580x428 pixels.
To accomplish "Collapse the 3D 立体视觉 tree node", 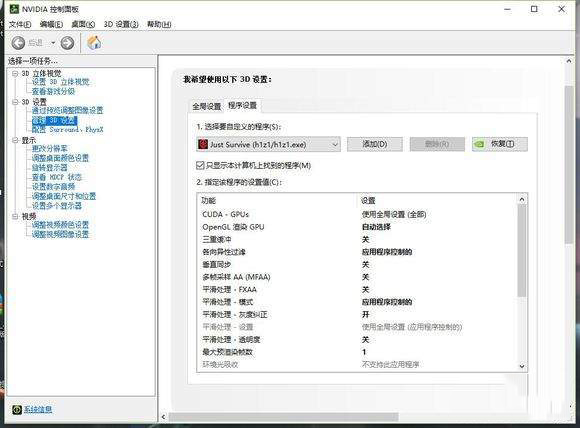I will coord(15,74).
